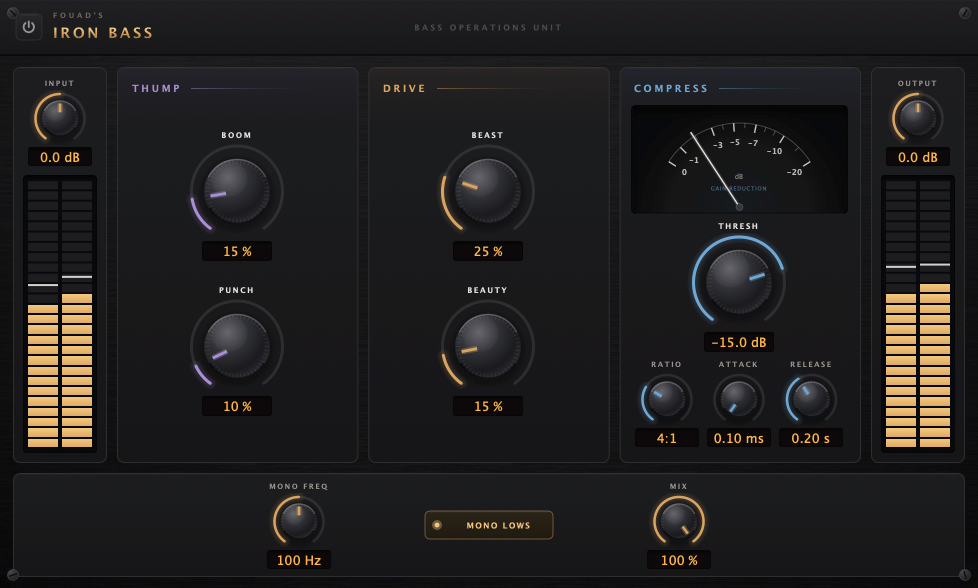Viewport: 978px width, 588px height.
Task: Click the MIX knob
Action: 679,521
